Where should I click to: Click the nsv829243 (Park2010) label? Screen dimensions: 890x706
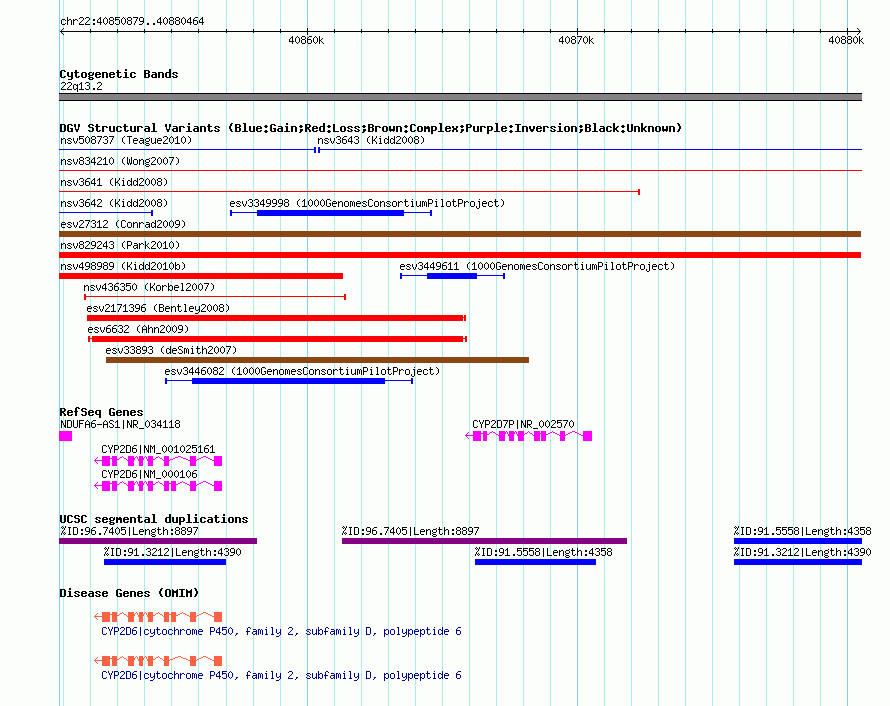point(120,245)
